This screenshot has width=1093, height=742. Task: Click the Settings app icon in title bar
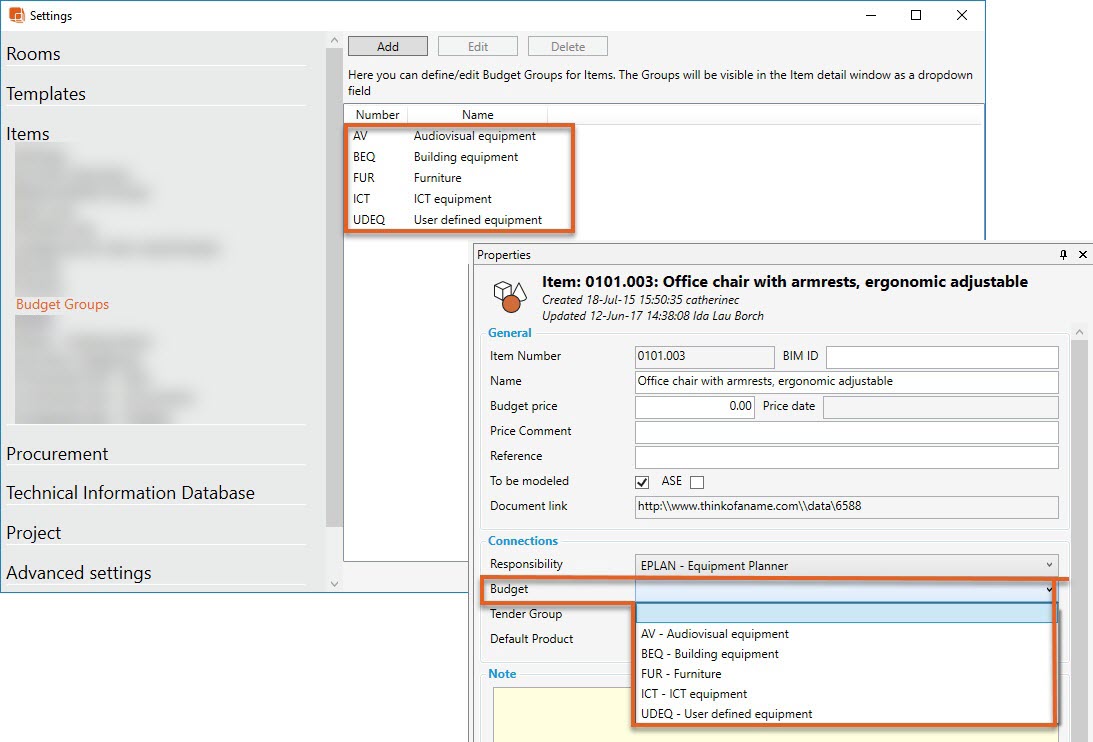coord(16,15)
